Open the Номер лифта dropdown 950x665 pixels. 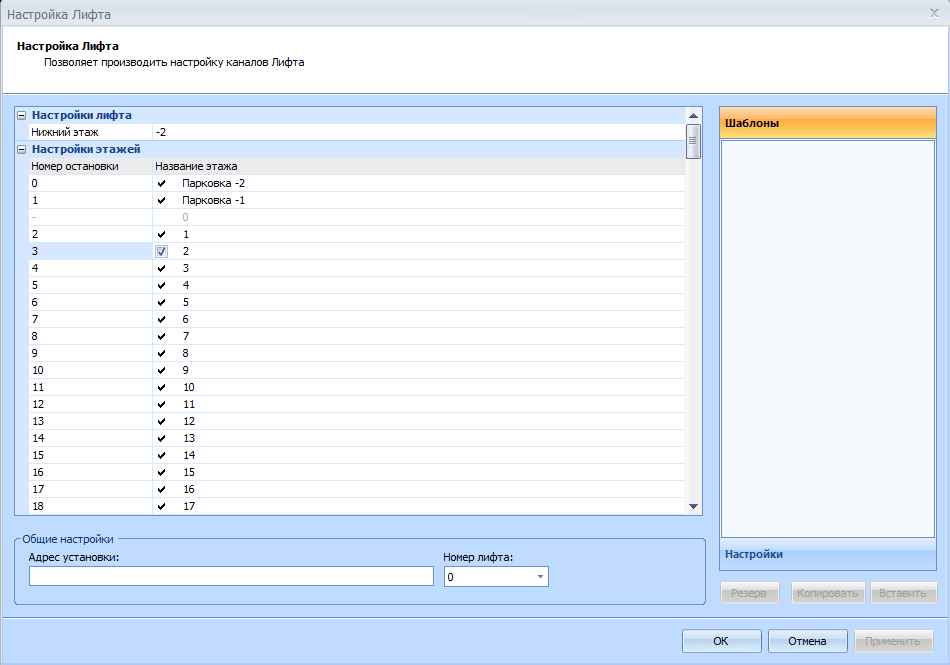click(540, 577)
